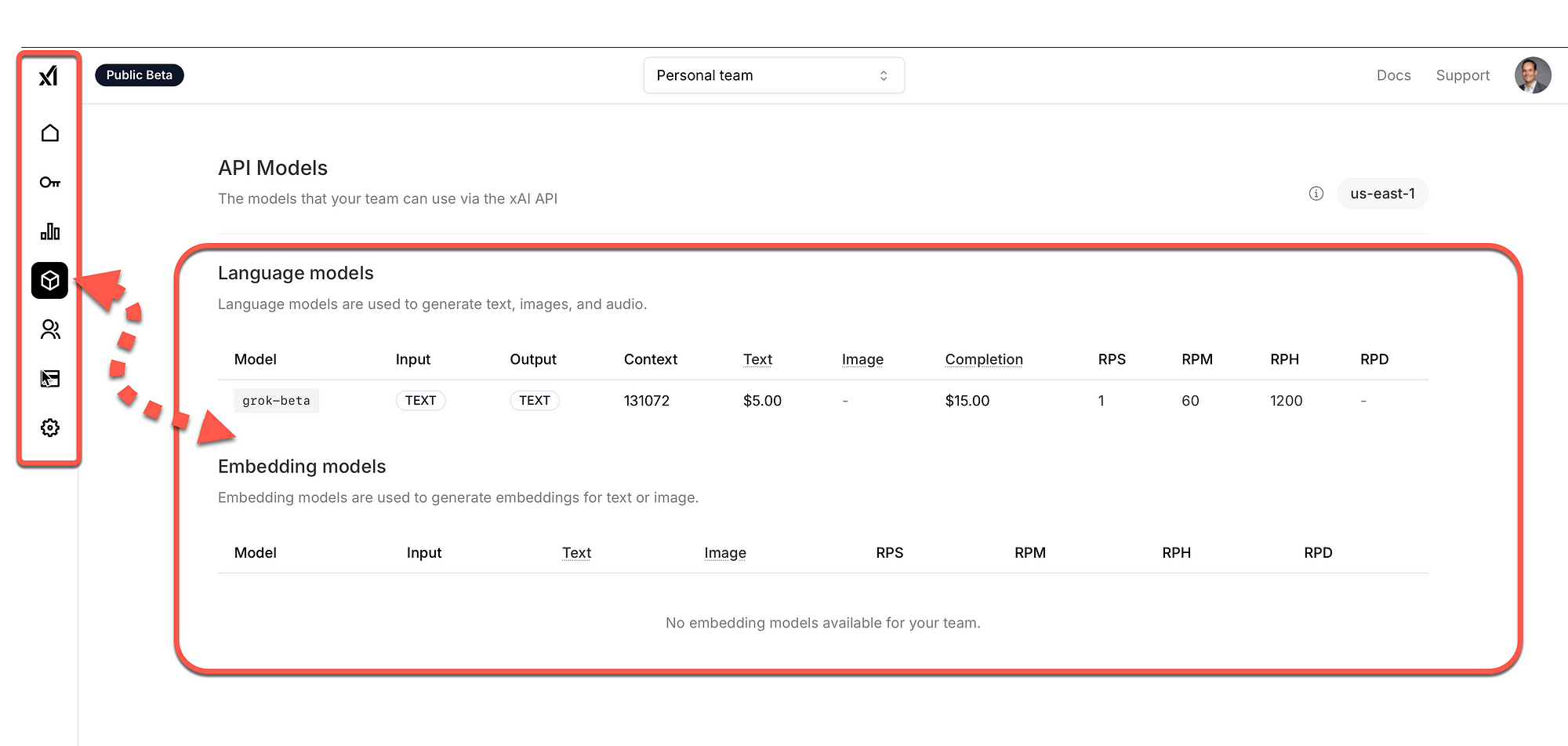Click the underlined Text column header
The width and height of the screenshot is (1568, 746).
pos(757,359)
